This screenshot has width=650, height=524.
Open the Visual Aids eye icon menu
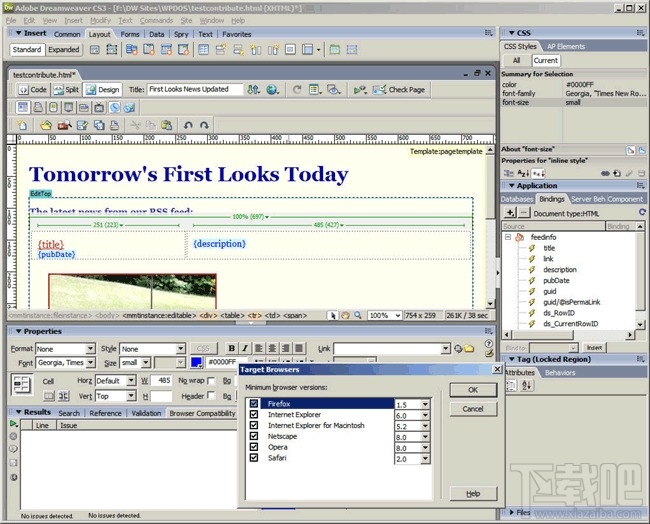tap(334, 90)
